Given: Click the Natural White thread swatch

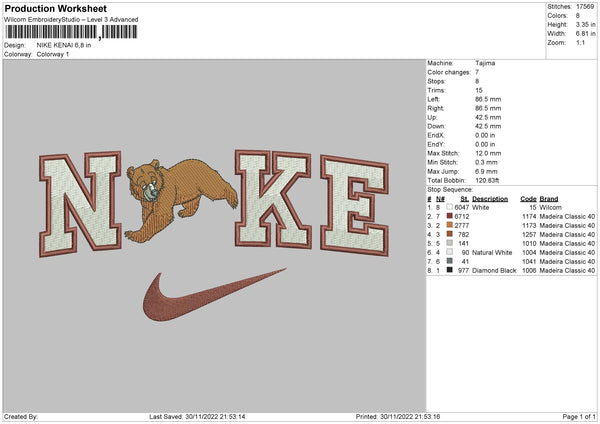Looking at the screenshot, I should pyautogui.click(x=450, y=252).
